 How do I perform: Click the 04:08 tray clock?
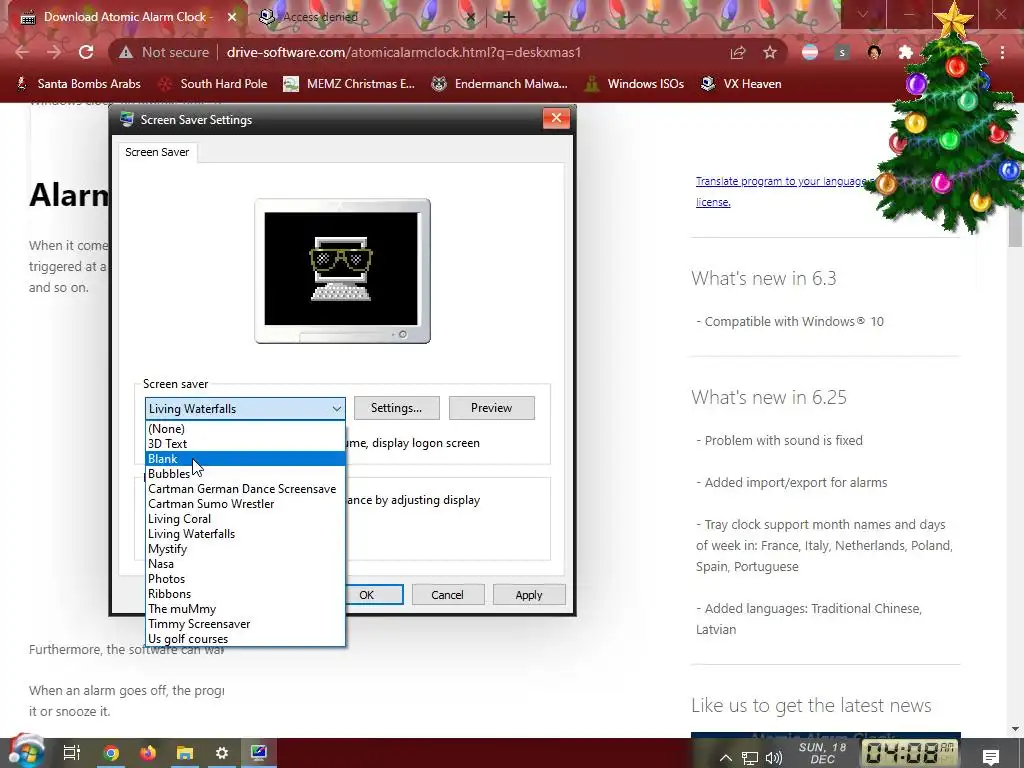(910, 753)
